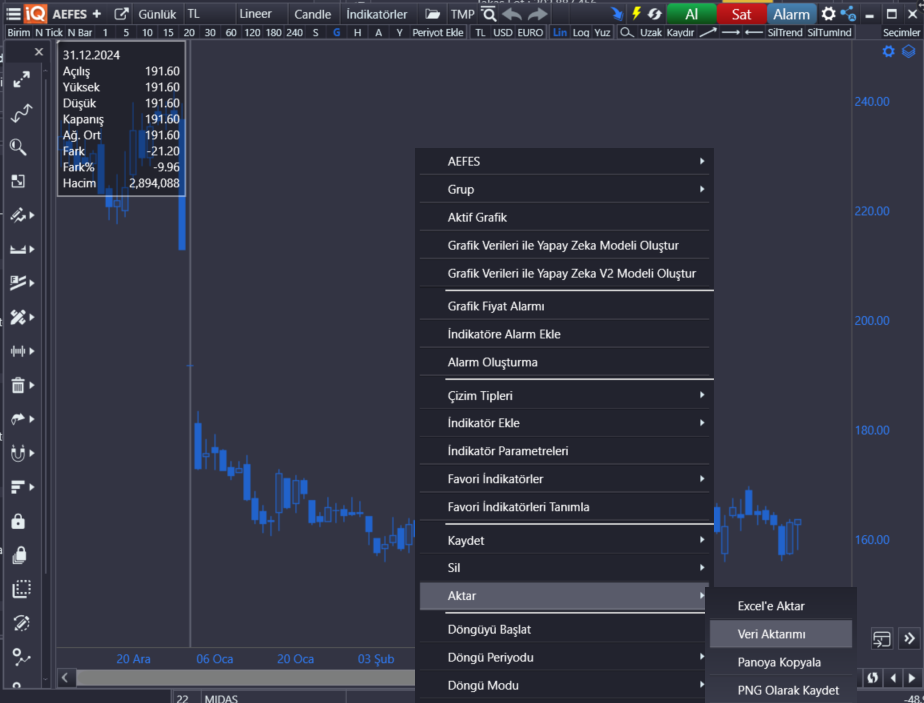Open chart settings gear in the title bar
The image size is (924, 703).
tap(829, 14)
